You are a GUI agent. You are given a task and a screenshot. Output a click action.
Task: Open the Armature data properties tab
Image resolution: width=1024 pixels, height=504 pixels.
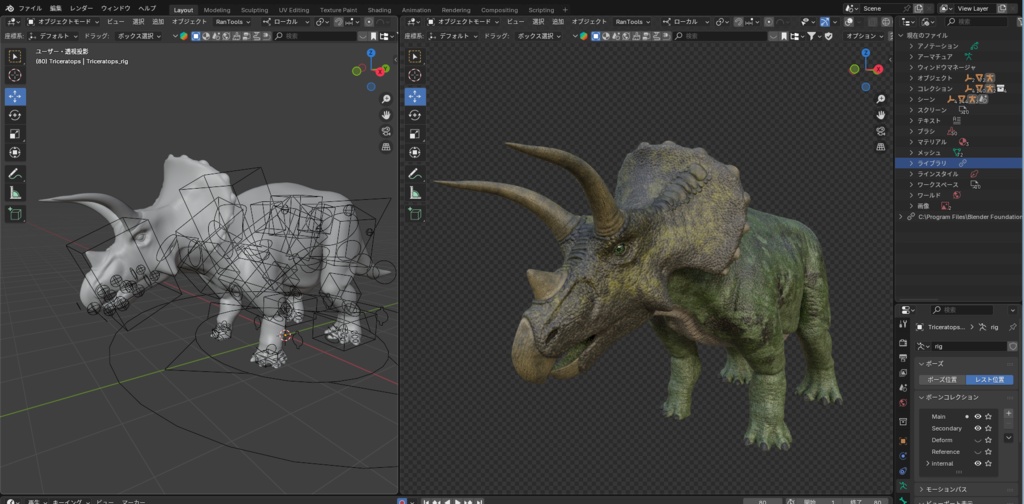click(903, 486)
